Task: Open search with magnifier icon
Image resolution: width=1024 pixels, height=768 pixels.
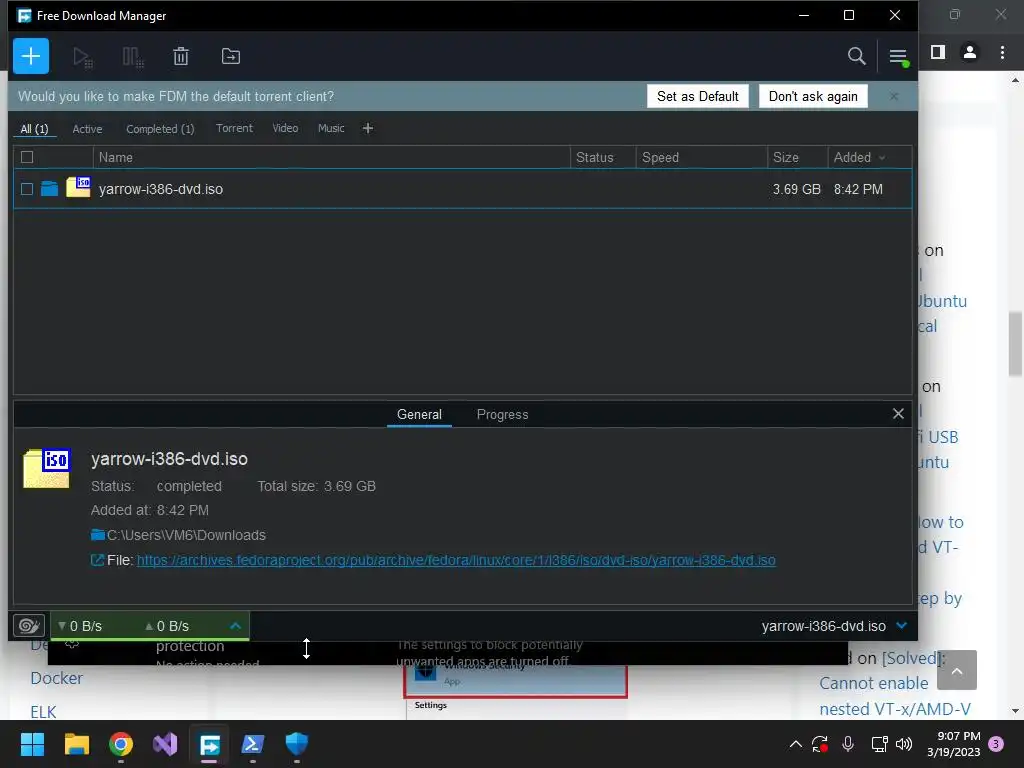Action: [856, 56]
